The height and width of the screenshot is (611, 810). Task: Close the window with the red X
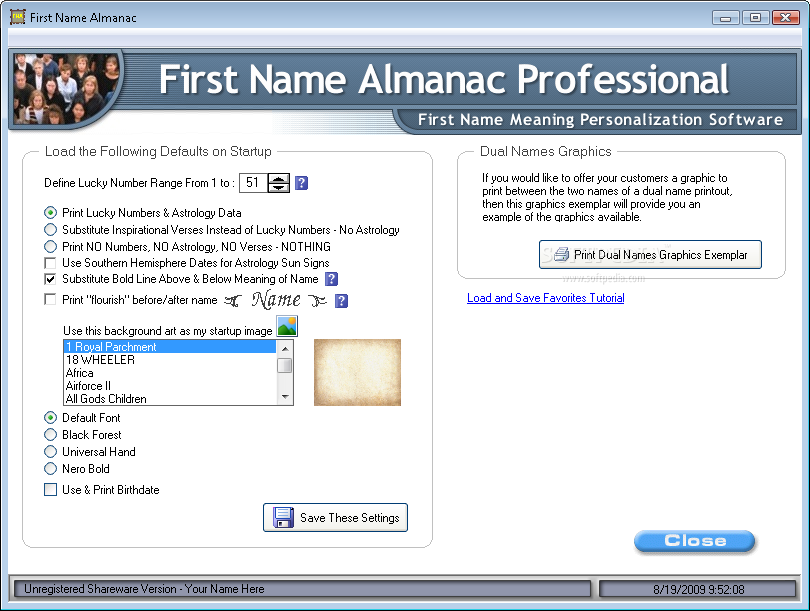tap(785, 18)
